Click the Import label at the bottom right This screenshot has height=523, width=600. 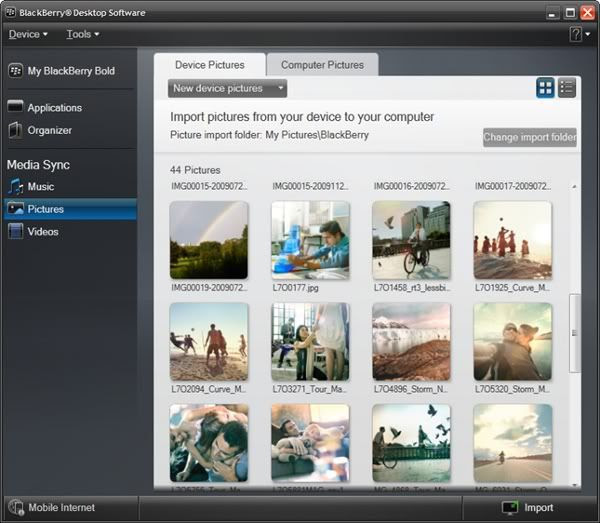538,507
